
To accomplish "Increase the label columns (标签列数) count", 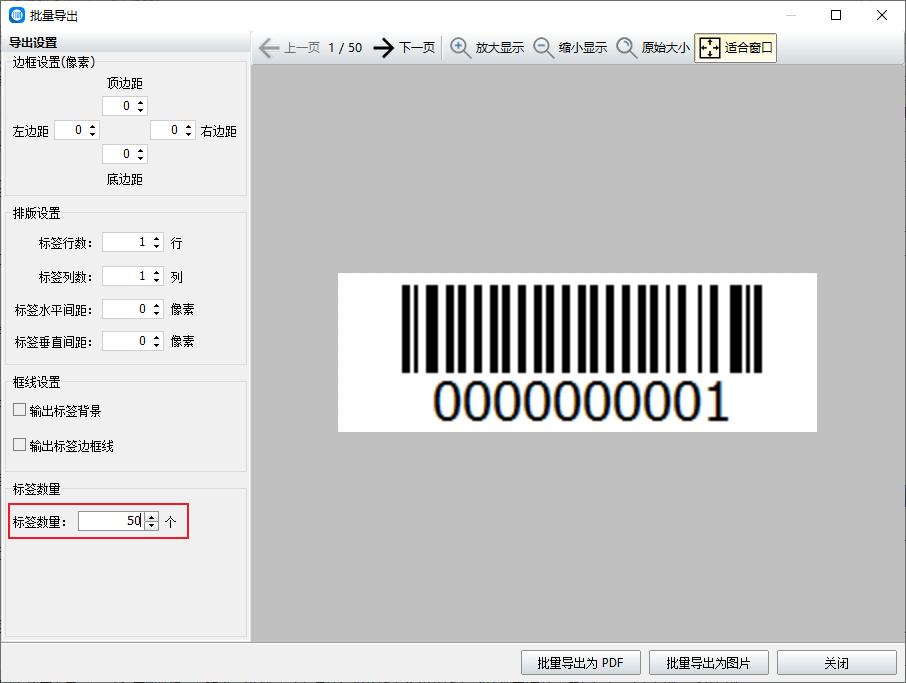I will point(157,273).
